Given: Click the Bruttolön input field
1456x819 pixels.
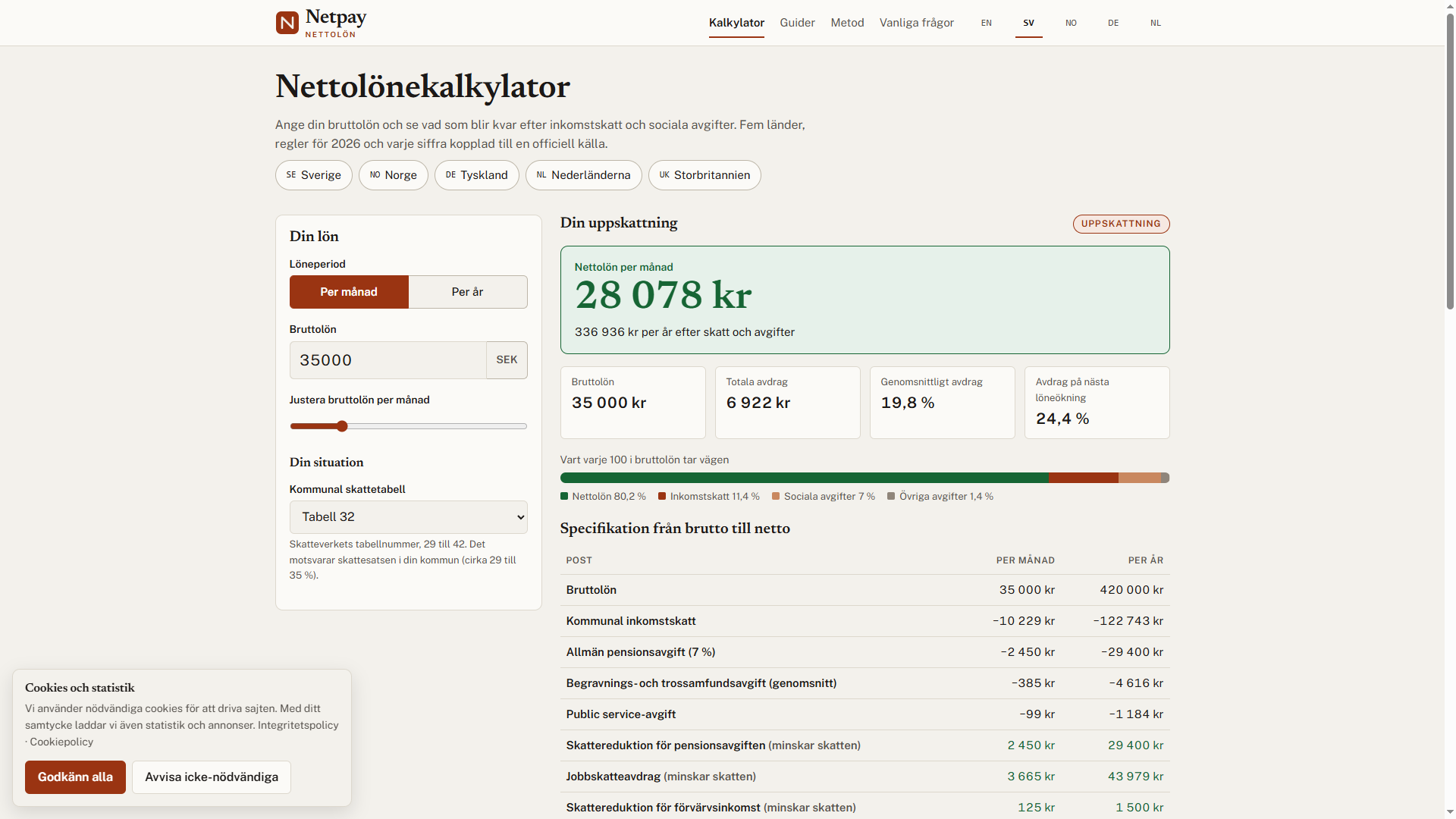Looking at the screenshot, I should tap(388, 360).
